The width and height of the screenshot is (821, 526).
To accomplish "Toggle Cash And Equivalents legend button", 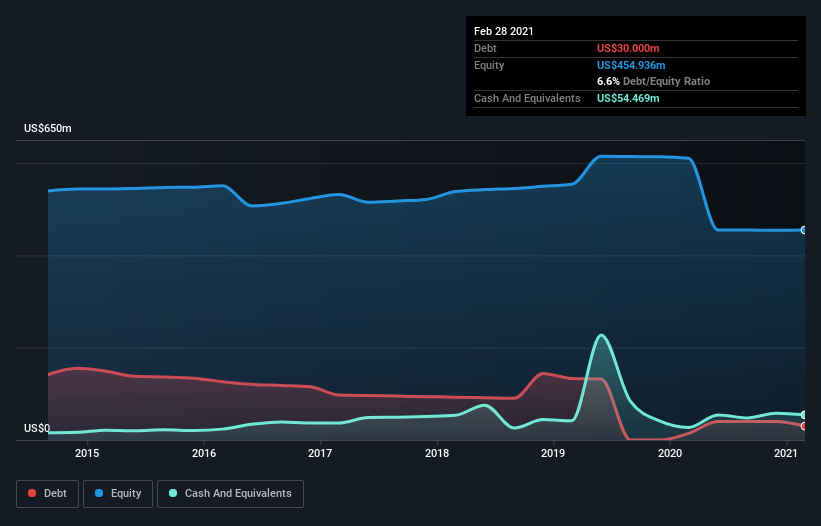I will (230, 494).
